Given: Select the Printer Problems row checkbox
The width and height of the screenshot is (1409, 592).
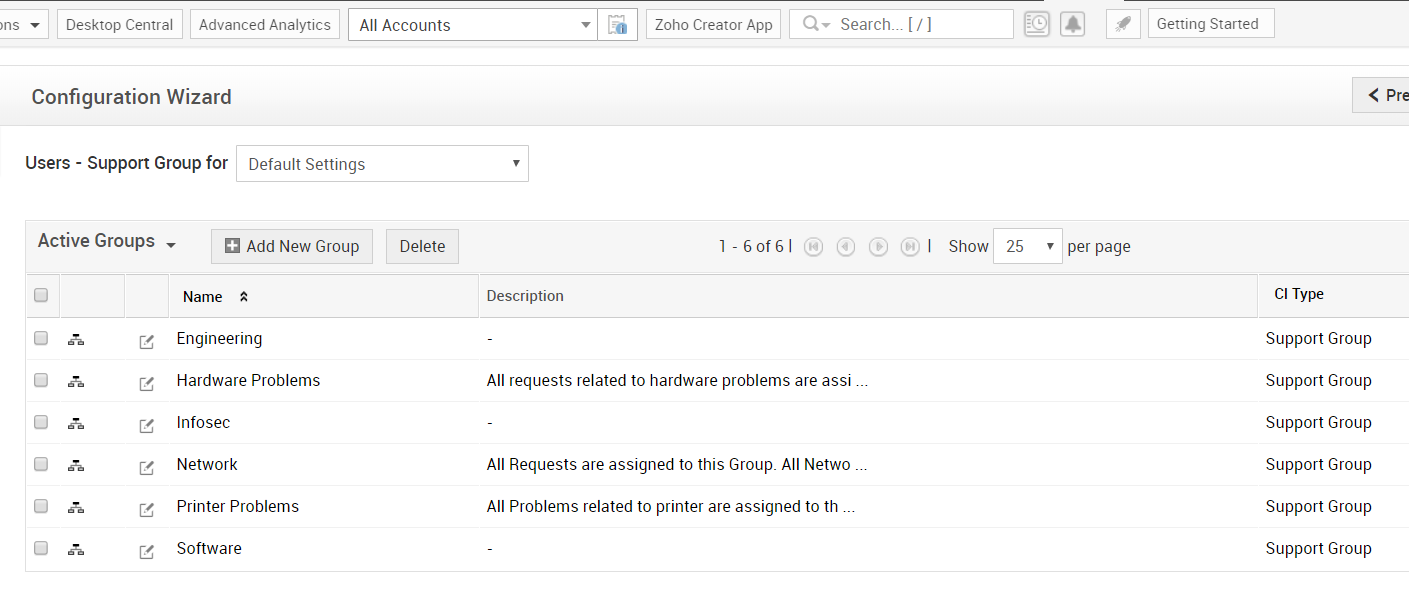Looking at the screenshot, I should [x=41, y=506].
